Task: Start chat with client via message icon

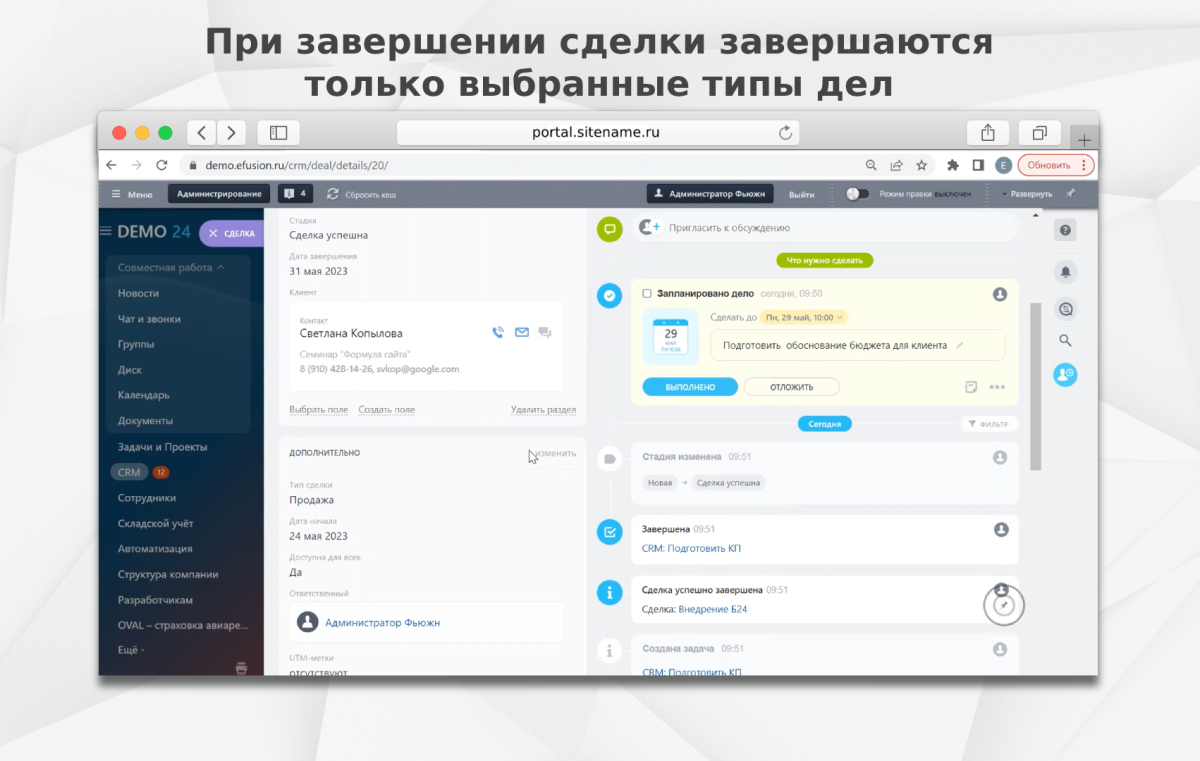Action: click(x=545, y=332)
